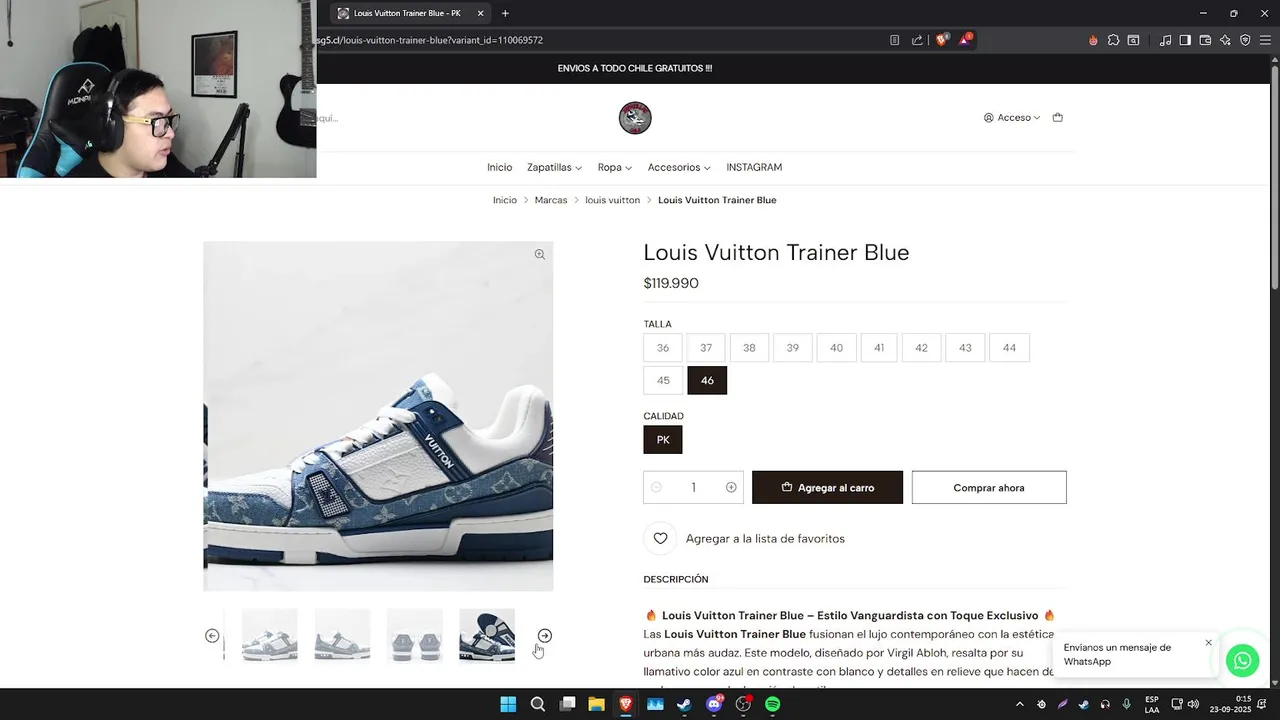Zoom the product image with magnifier
1280x720 pixels.
539,254
